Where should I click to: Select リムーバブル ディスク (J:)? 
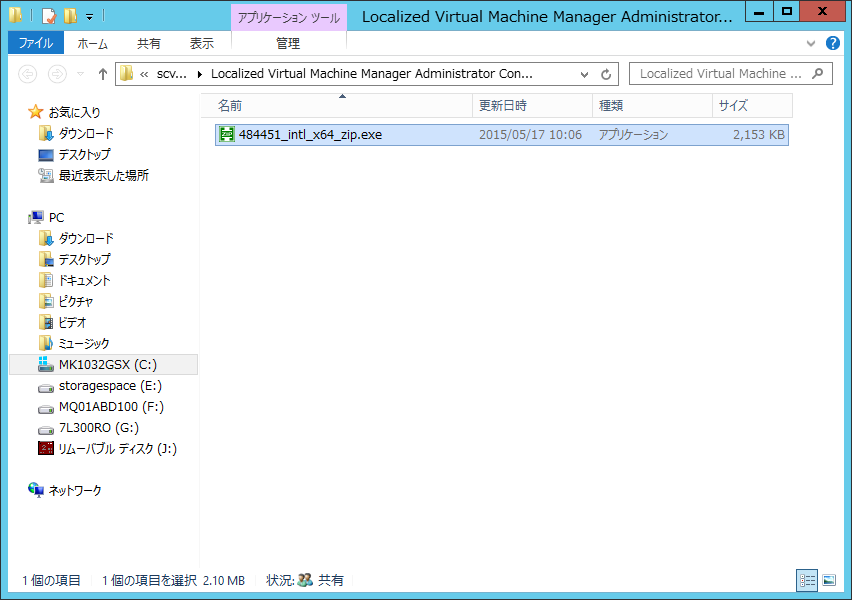pyautogui.click(x=117, y=449)
